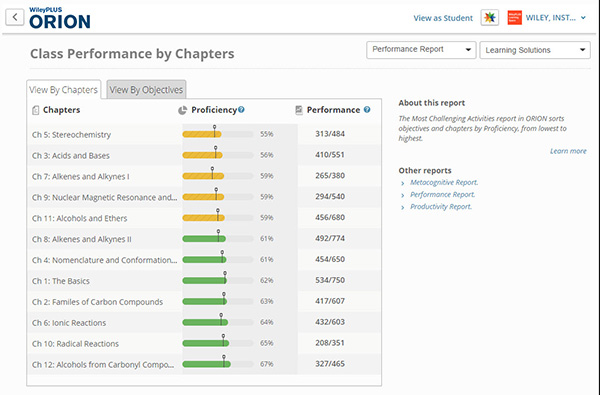Open the colorful star icon

(489, 18)
